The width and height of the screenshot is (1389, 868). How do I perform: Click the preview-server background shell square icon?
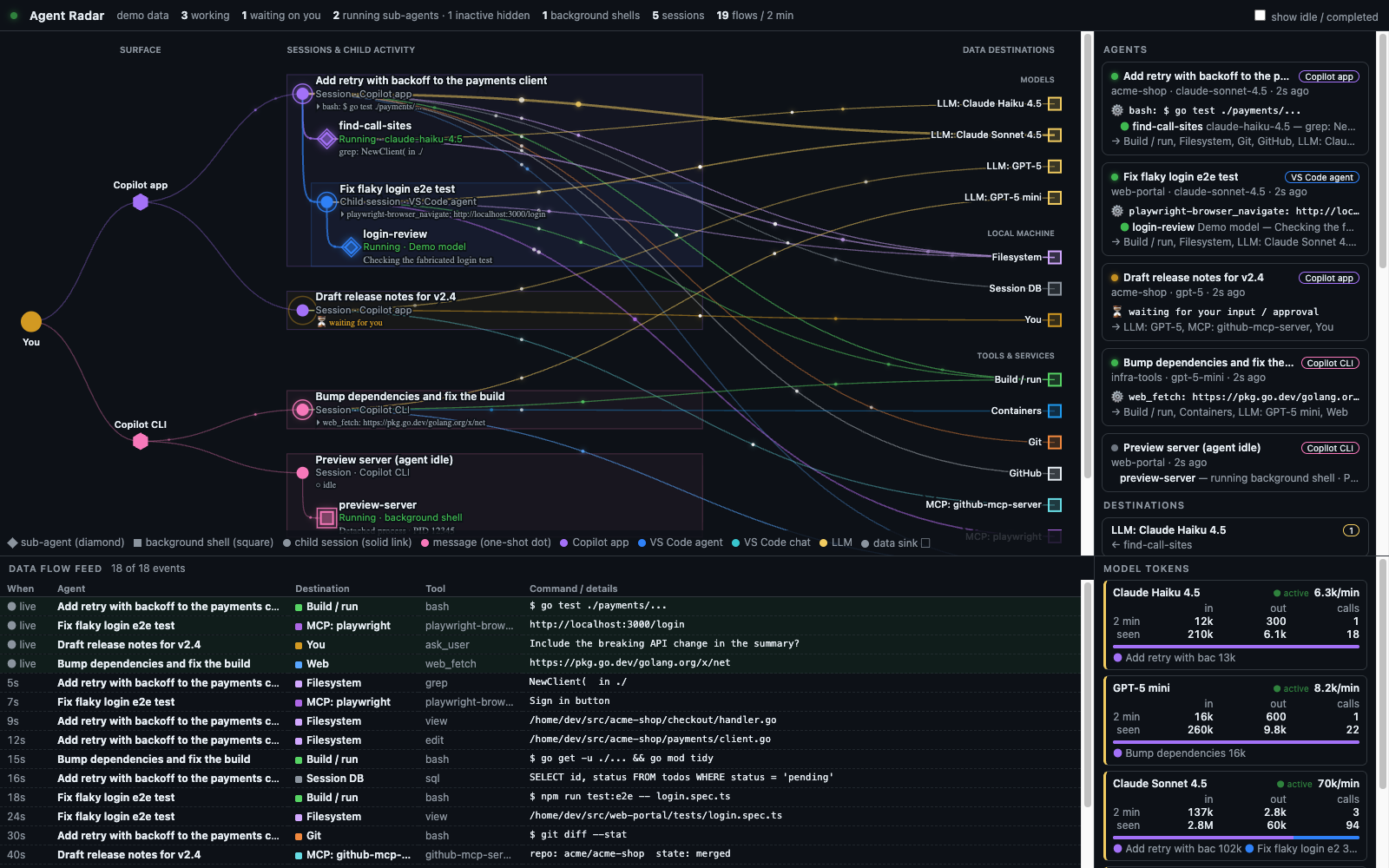(326, 518)
